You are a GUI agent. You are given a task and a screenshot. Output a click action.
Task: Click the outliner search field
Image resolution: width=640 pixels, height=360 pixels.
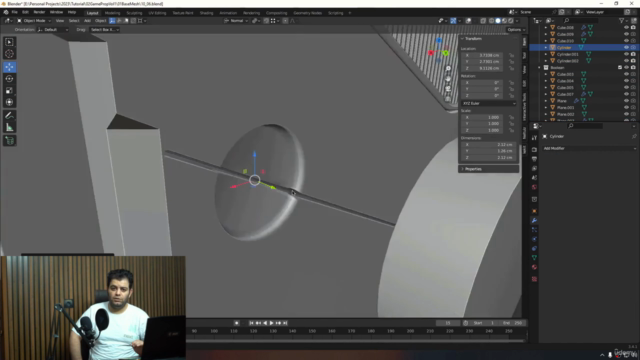581,20
